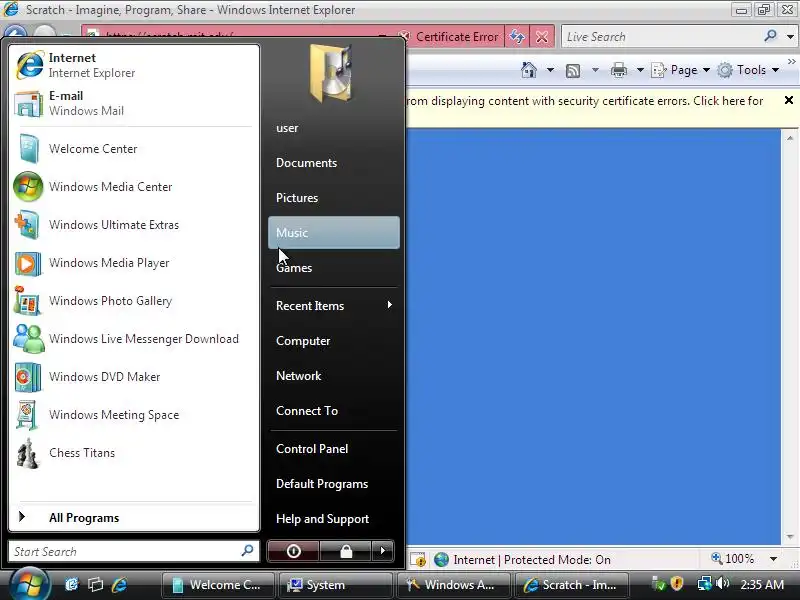Image resolution: width=800 pixels, height=600 pixels.
Task: Open Internet Explorer from Start menu
Action: pyautogui.click(x=134, y=65)
